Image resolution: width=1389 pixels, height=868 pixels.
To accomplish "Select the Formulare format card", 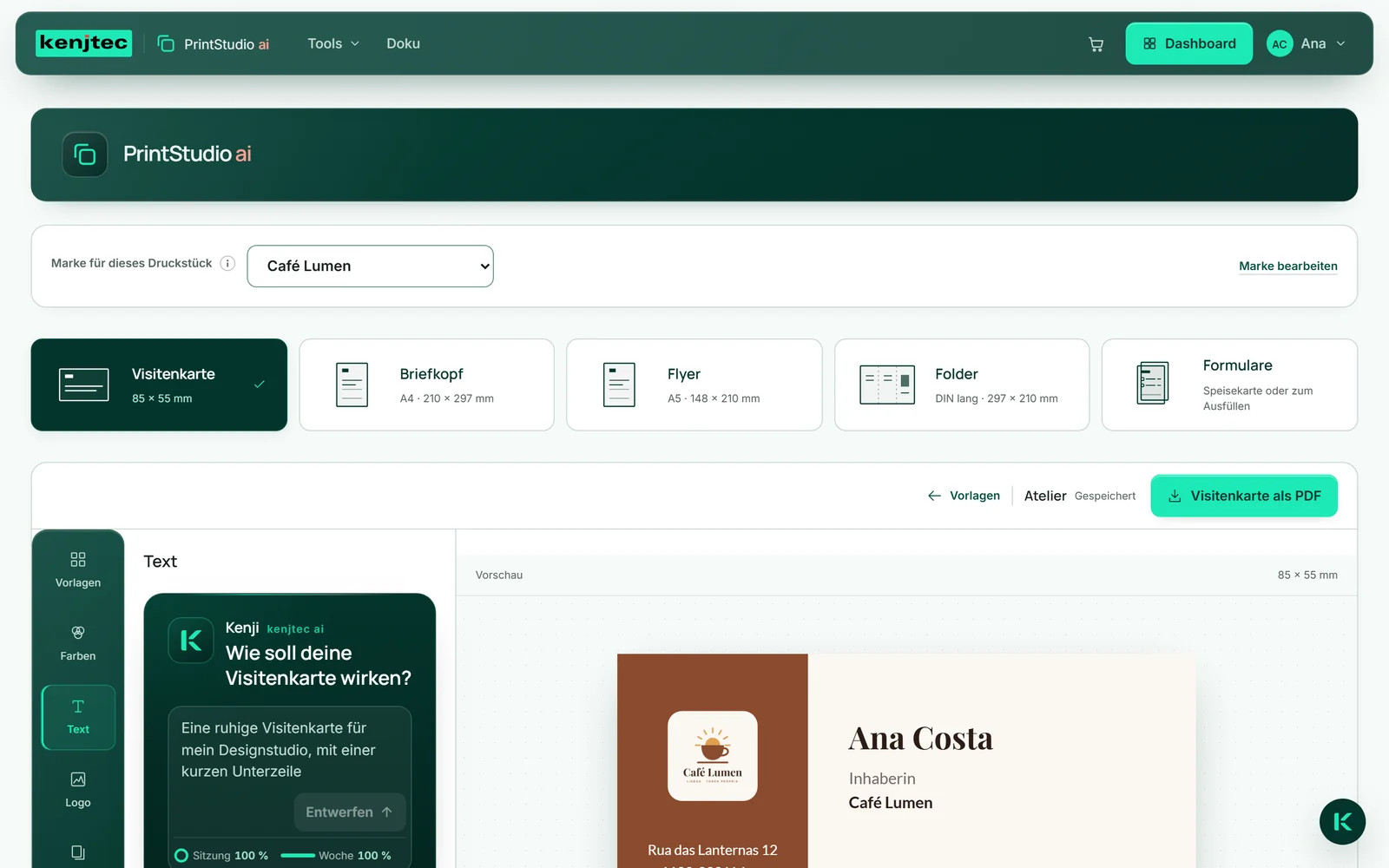I will [x=1229, y=385].
